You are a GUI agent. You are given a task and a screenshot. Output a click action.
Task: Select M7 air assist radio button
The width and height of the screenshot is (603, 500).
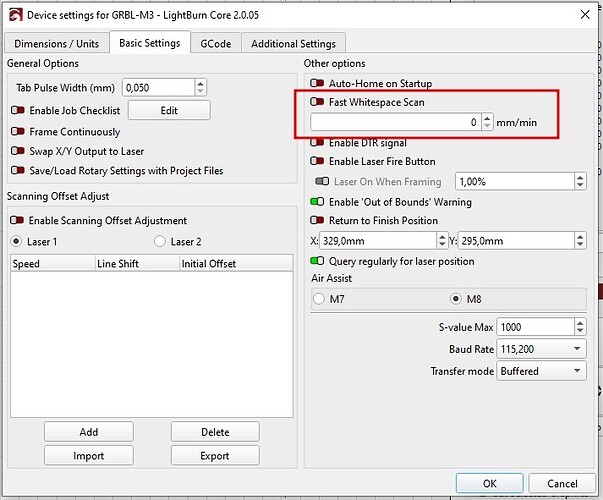(x=319, y=299)
